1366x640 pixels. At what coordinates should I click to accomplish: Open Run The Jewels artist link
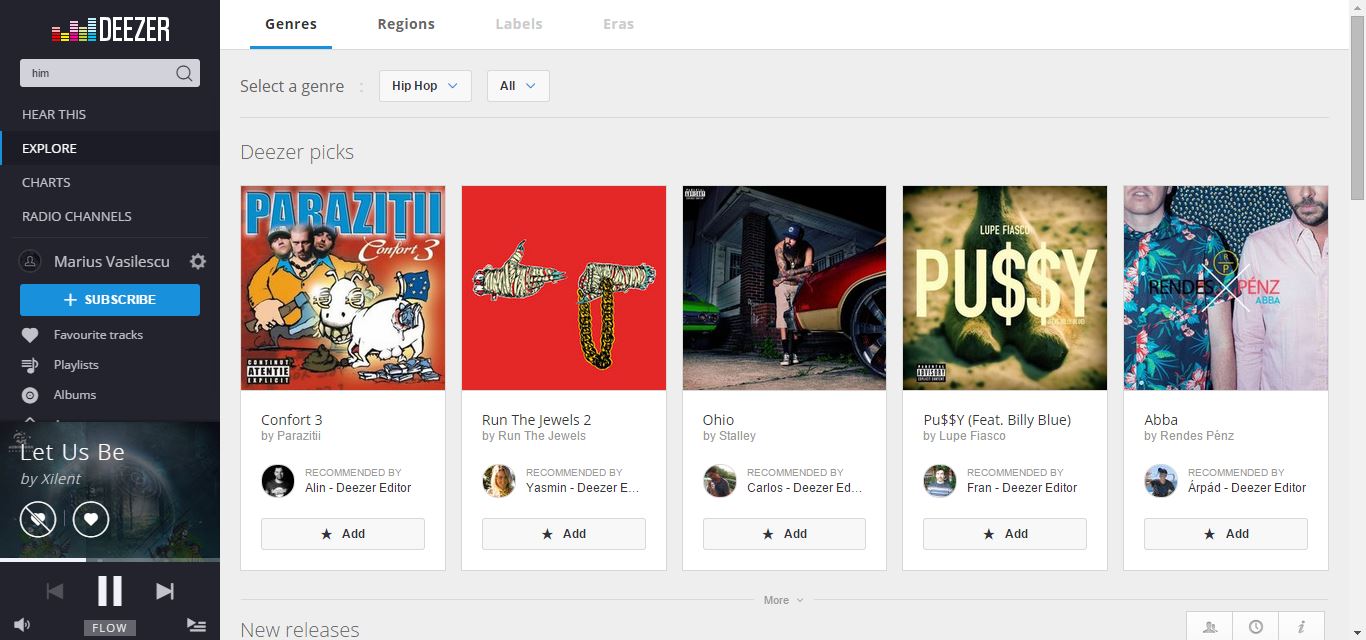pyautogui.click(x=541, y=436)
